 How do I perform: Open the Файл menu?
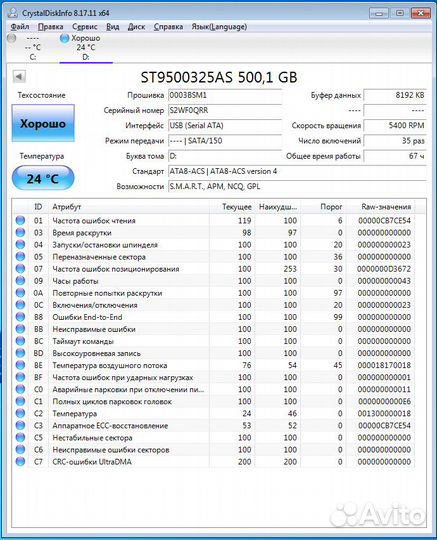tap(20, 27)
